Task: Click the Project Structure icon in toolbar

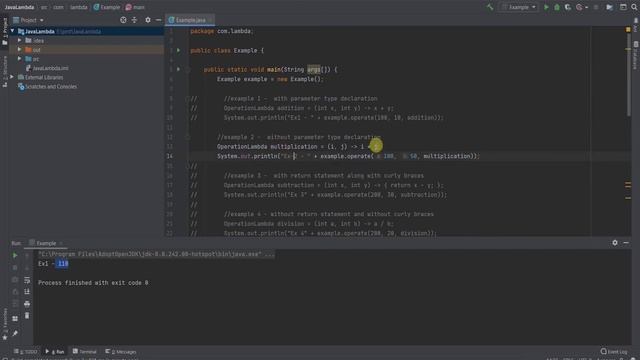Action: (609, 7)
